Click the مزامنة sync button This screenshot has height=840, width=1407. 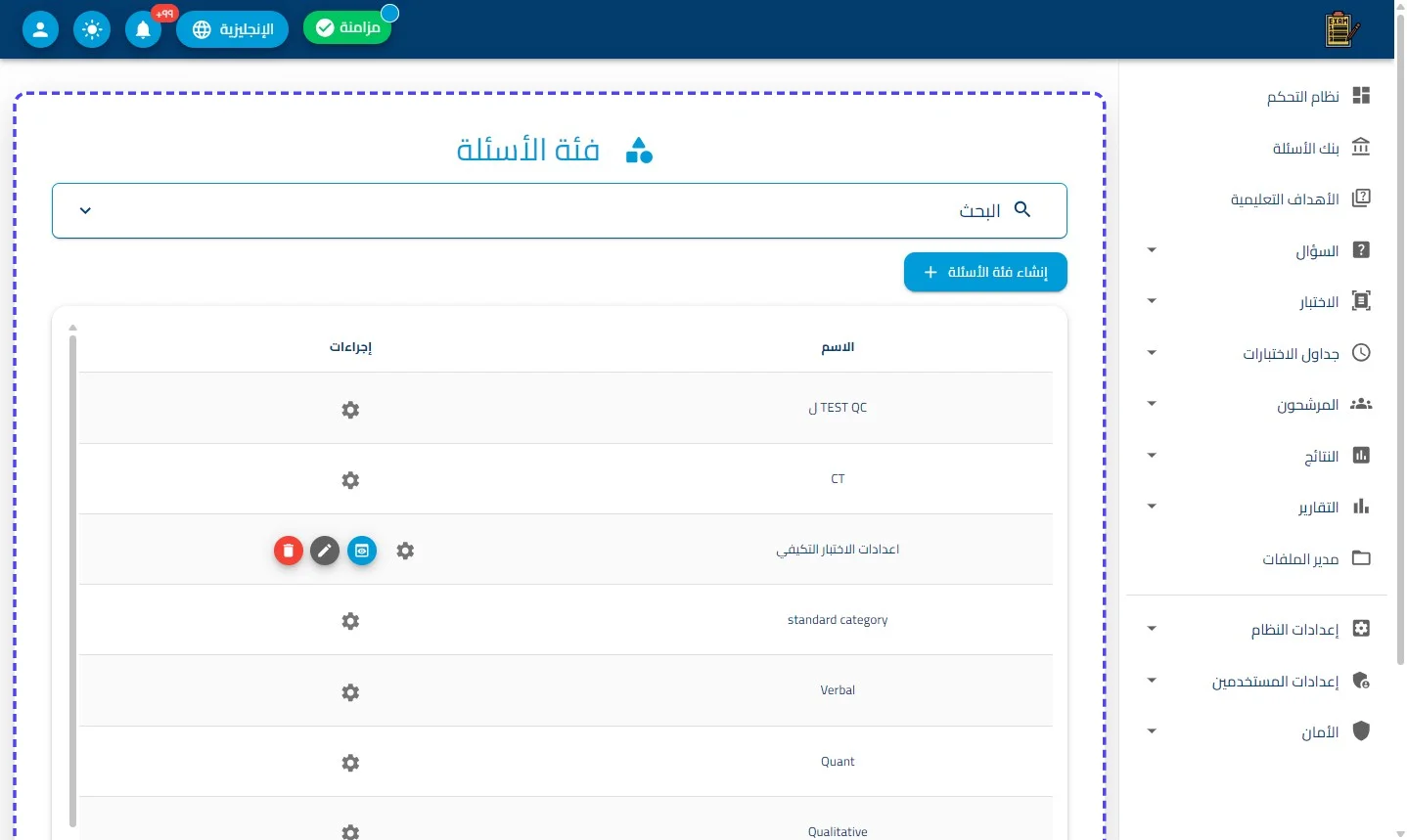(347, 27)
